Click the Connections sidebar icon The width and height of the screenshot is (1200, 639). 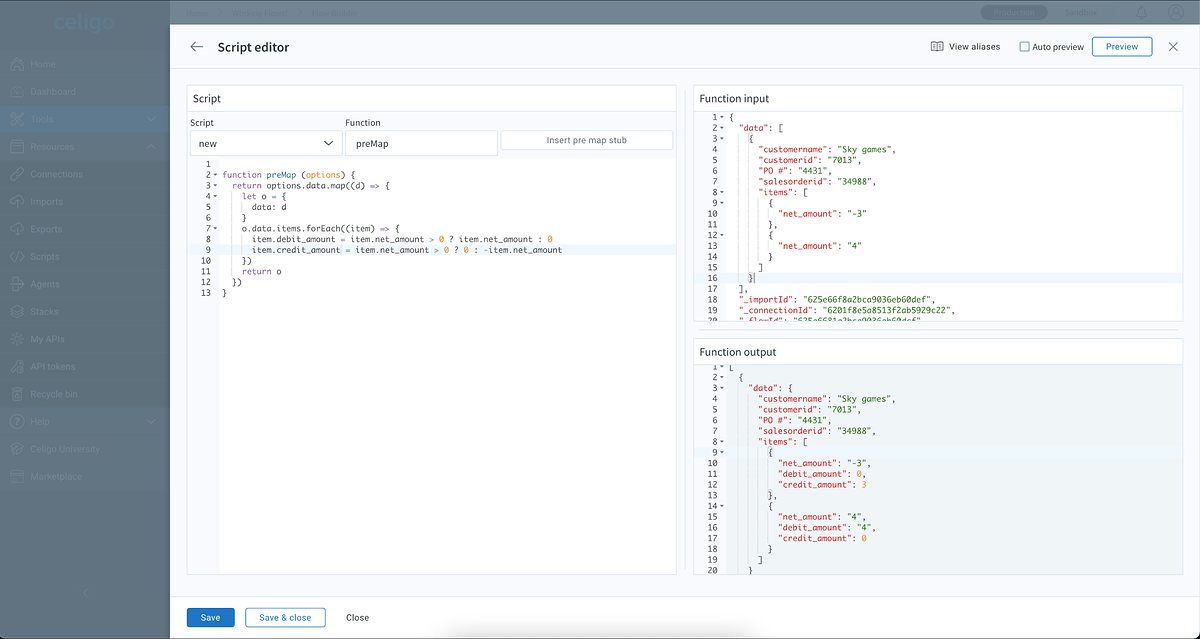[17, 174]
